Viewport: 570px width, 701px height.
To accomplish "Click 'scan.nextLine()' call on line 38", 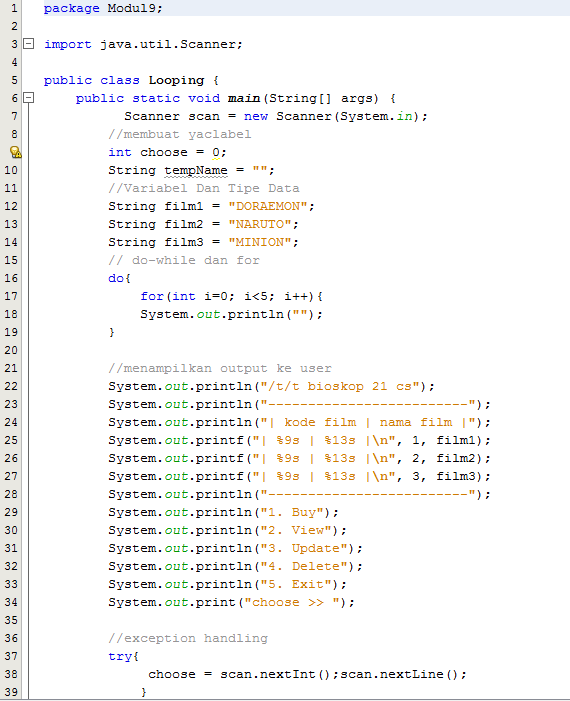I will coord(400,675).
